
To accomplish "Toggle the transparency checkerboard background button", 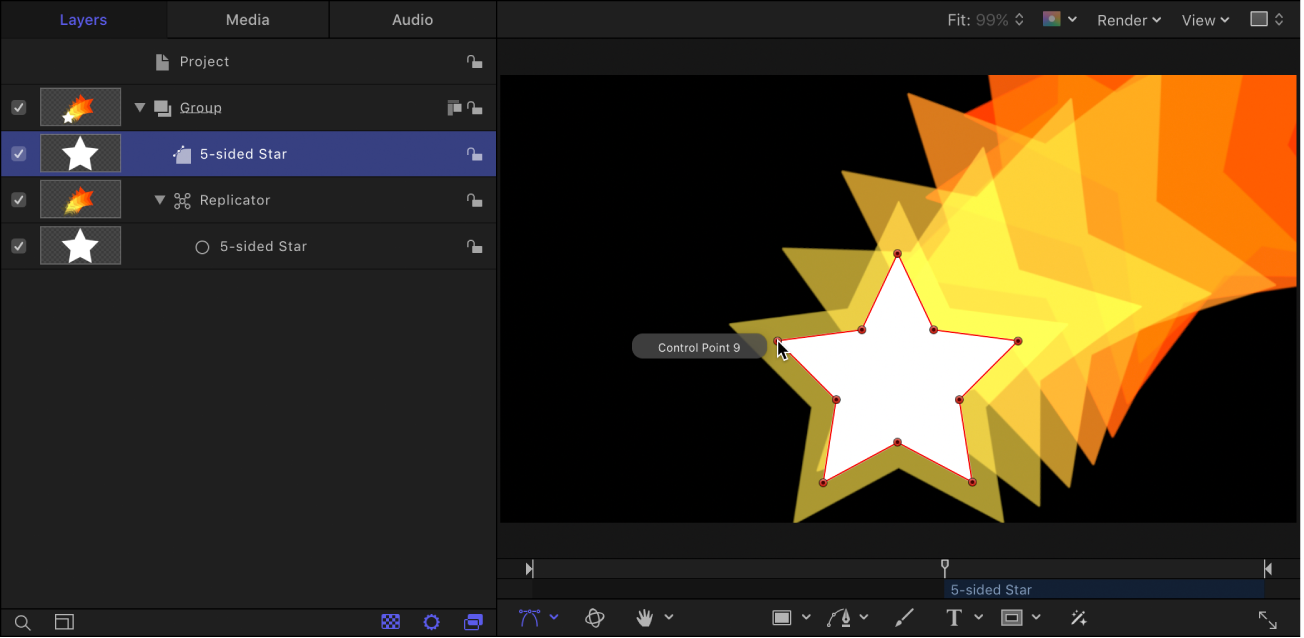I will click(x=390, y=621).
